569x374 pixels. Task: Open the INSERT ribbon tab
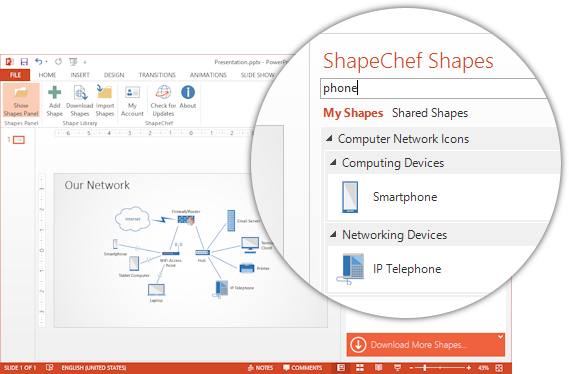(80, 75)
